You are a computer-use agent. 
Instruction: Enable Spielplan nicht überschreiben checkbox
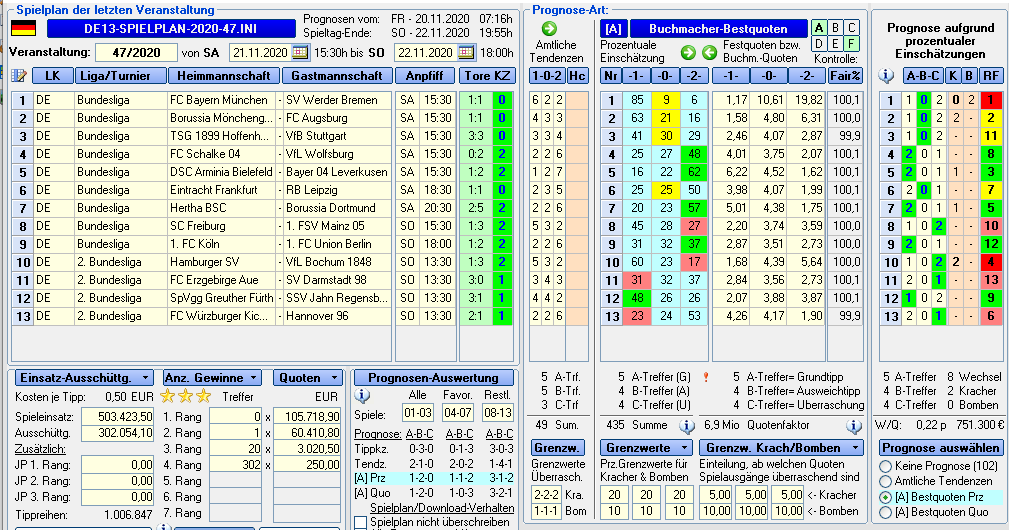[361, 522]
